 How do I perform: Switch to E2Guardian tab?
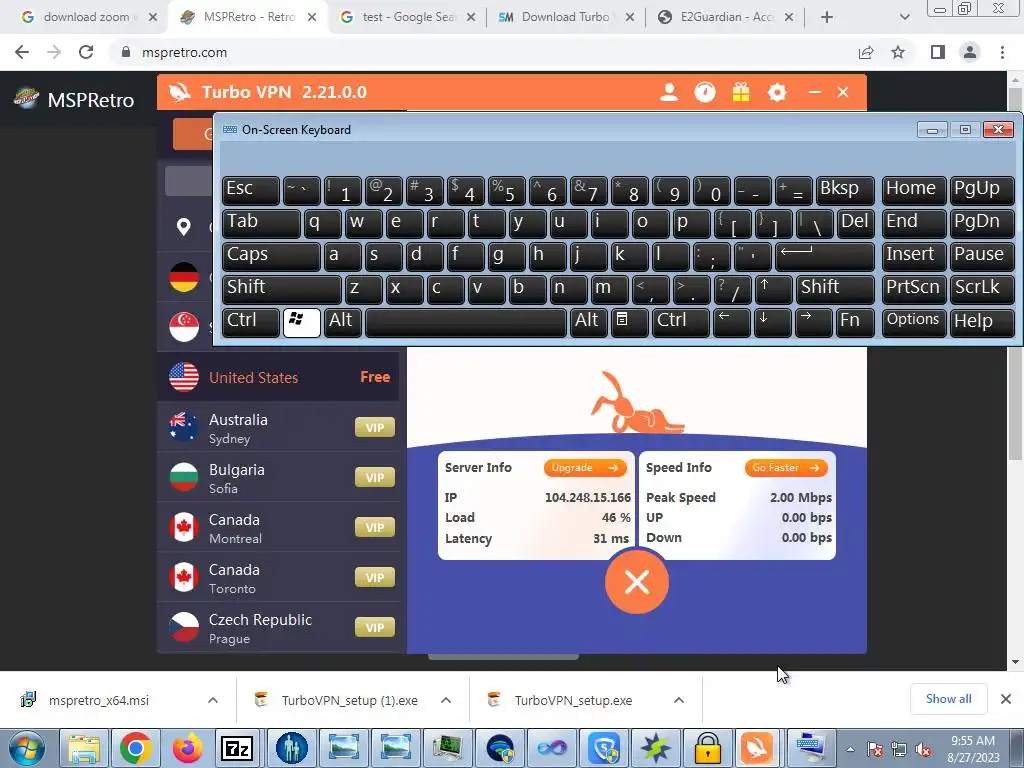[x=725, y=17]
